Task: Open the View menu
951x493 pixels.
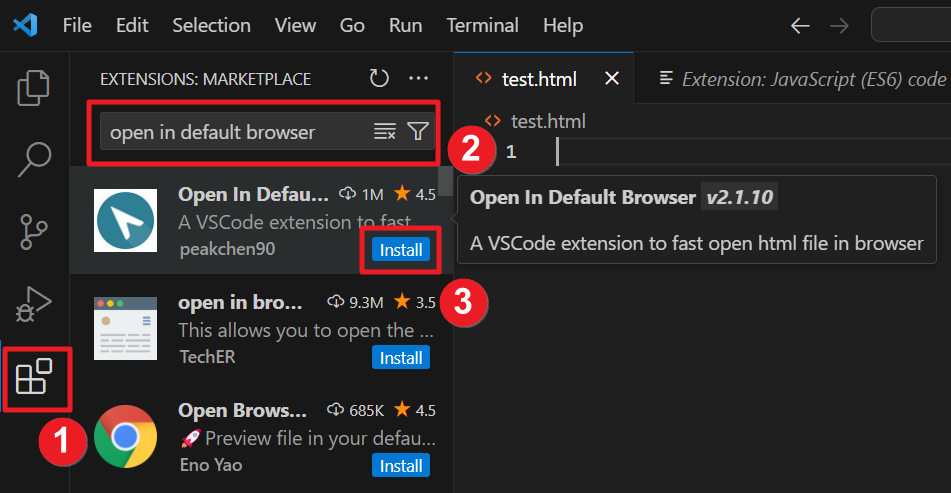Action: coord(295,25)
